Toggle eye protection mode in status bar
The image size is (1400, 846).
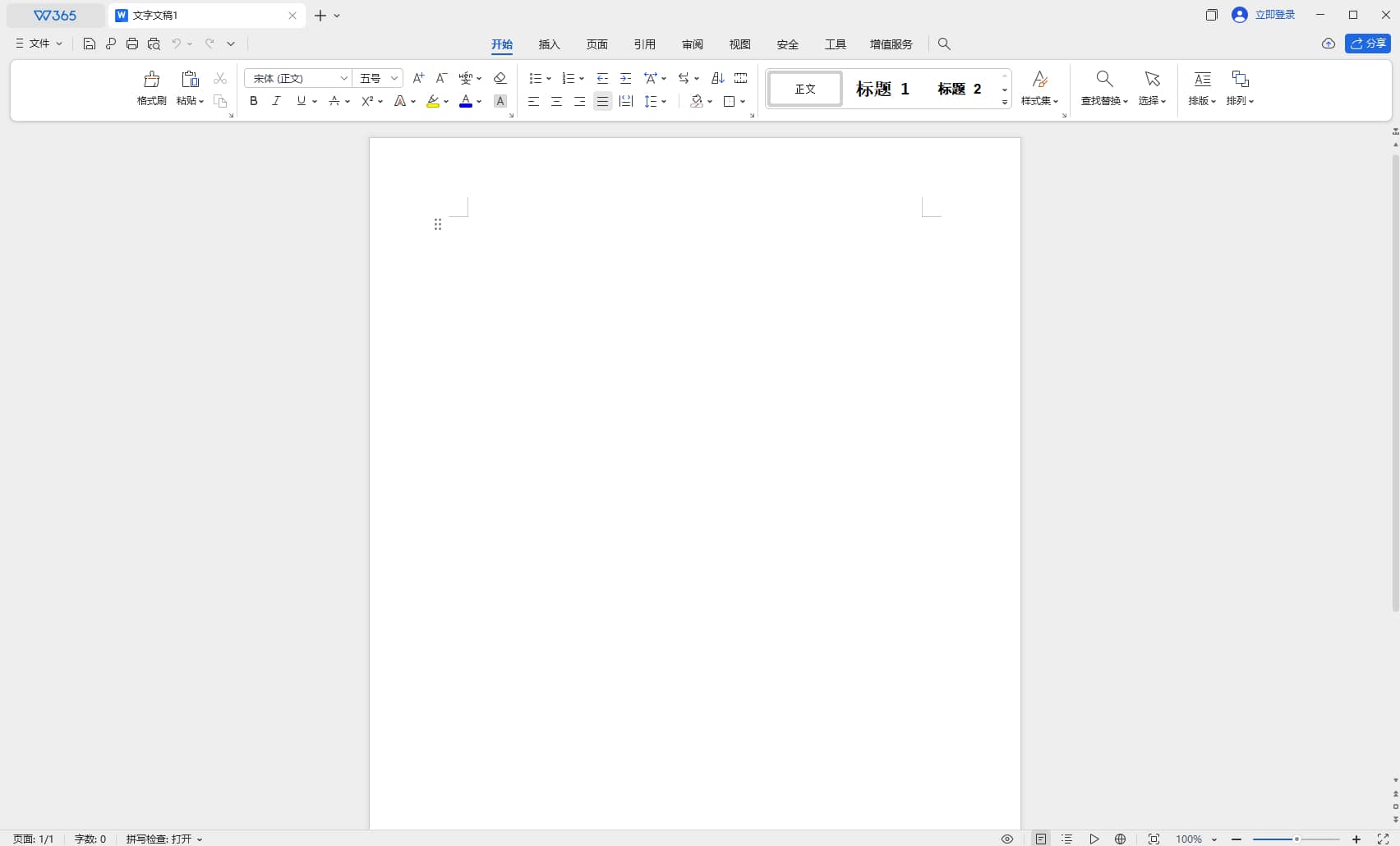pyautogui.click(x=1007, y=839)
